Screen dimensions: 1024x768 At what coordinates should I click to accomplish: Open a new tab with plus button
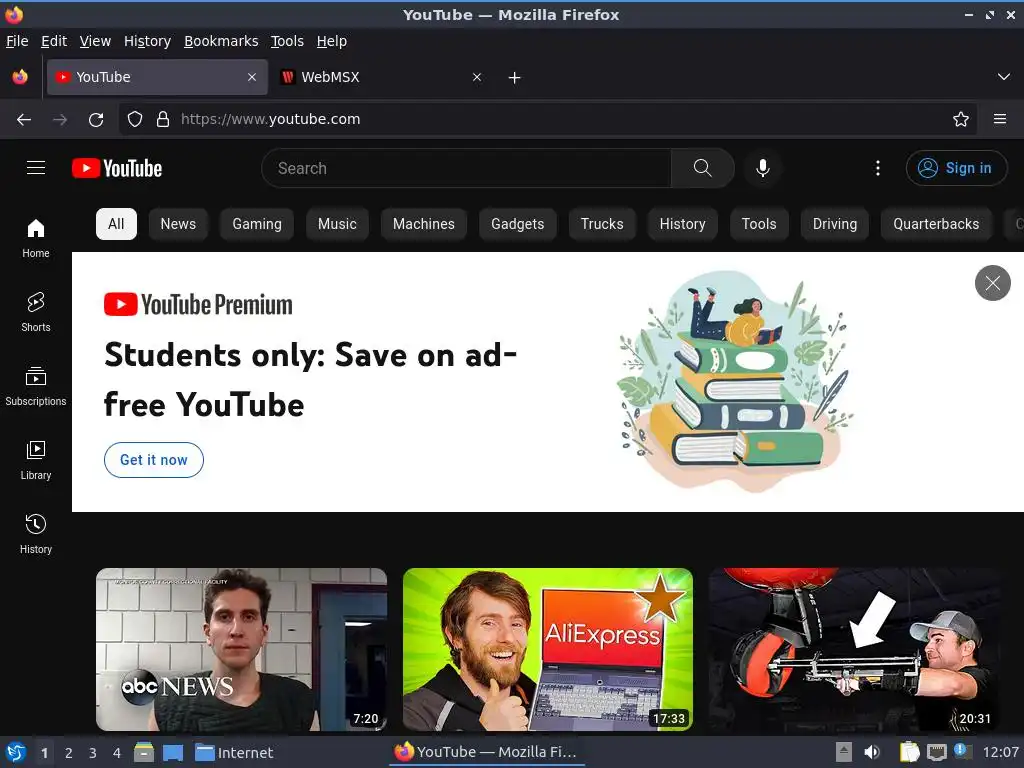coord(515,78)
